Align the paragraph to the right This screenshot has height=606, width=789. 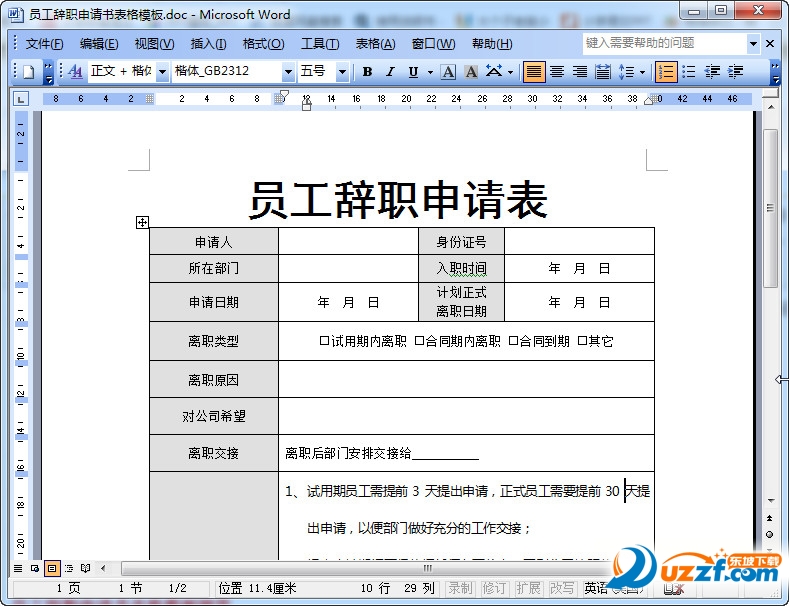pyautogui.click(x=580, y=72)
